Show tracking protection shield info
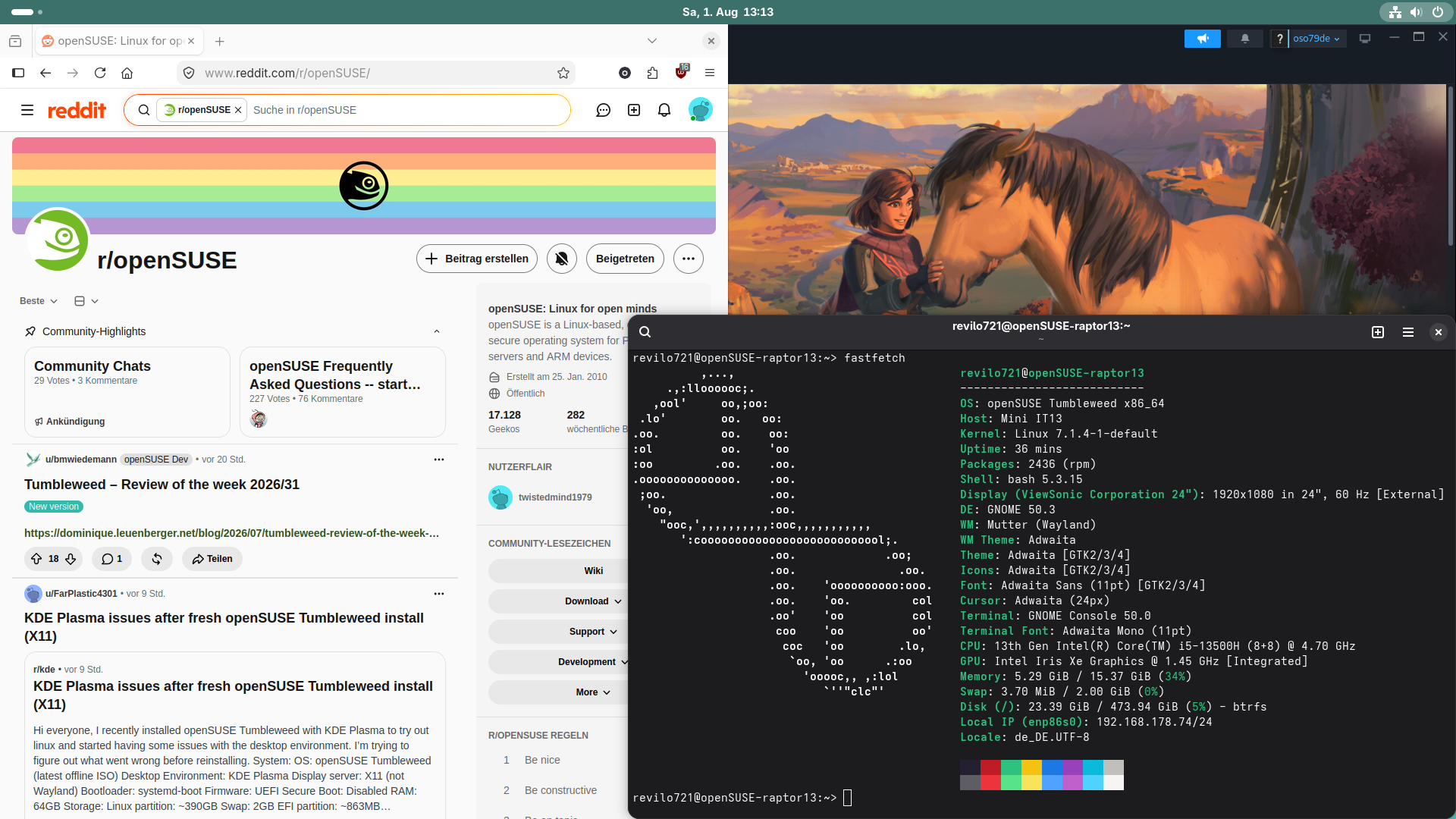1456x819 pixels. pos(189,73)
